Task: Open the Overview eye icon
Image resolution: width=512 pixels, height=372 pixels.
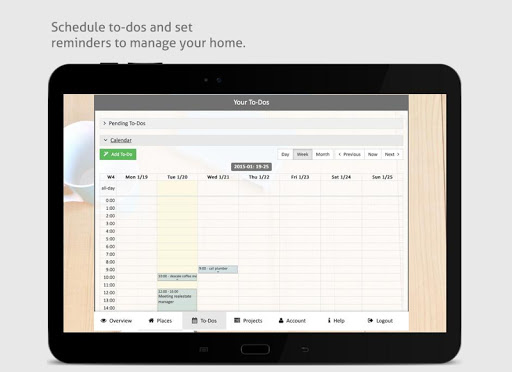Action: pyautogui.click(x=104, y=321)
